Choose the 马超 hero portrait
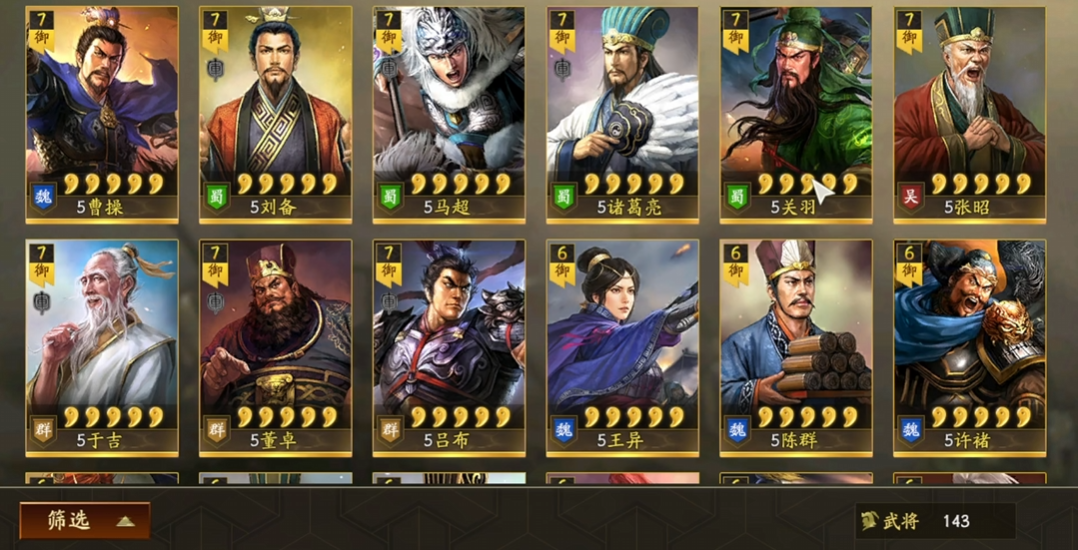 point(449,115)
